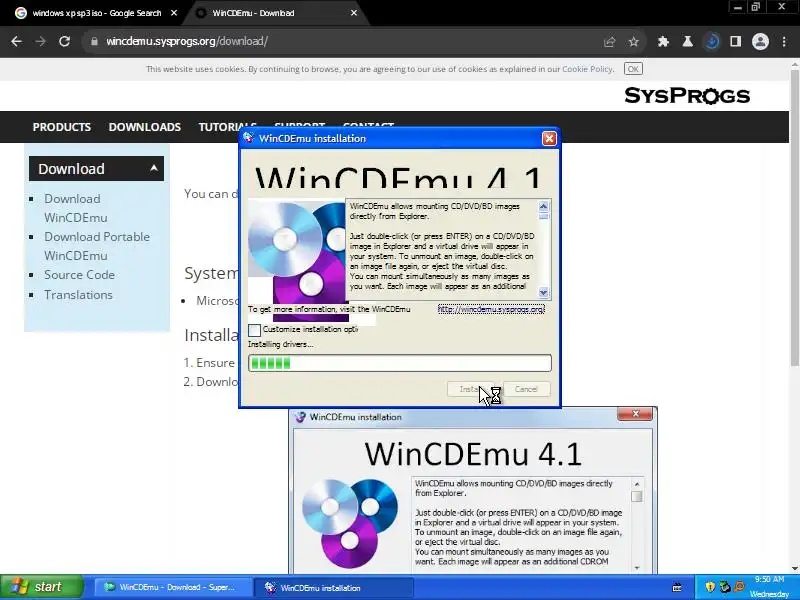This screenshot has width=800, height=600.
Task: Click installer description scroll-down arrow
Action: click(543, 292)
